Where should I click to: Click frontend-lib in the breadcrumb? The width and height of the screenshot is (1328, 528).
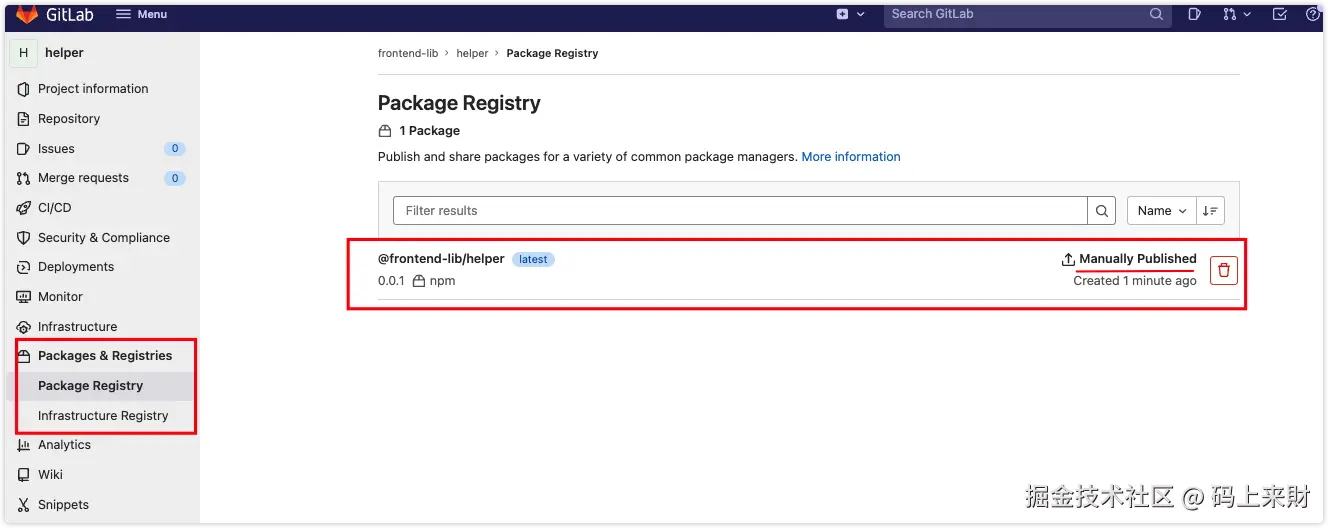pos(408,53)
